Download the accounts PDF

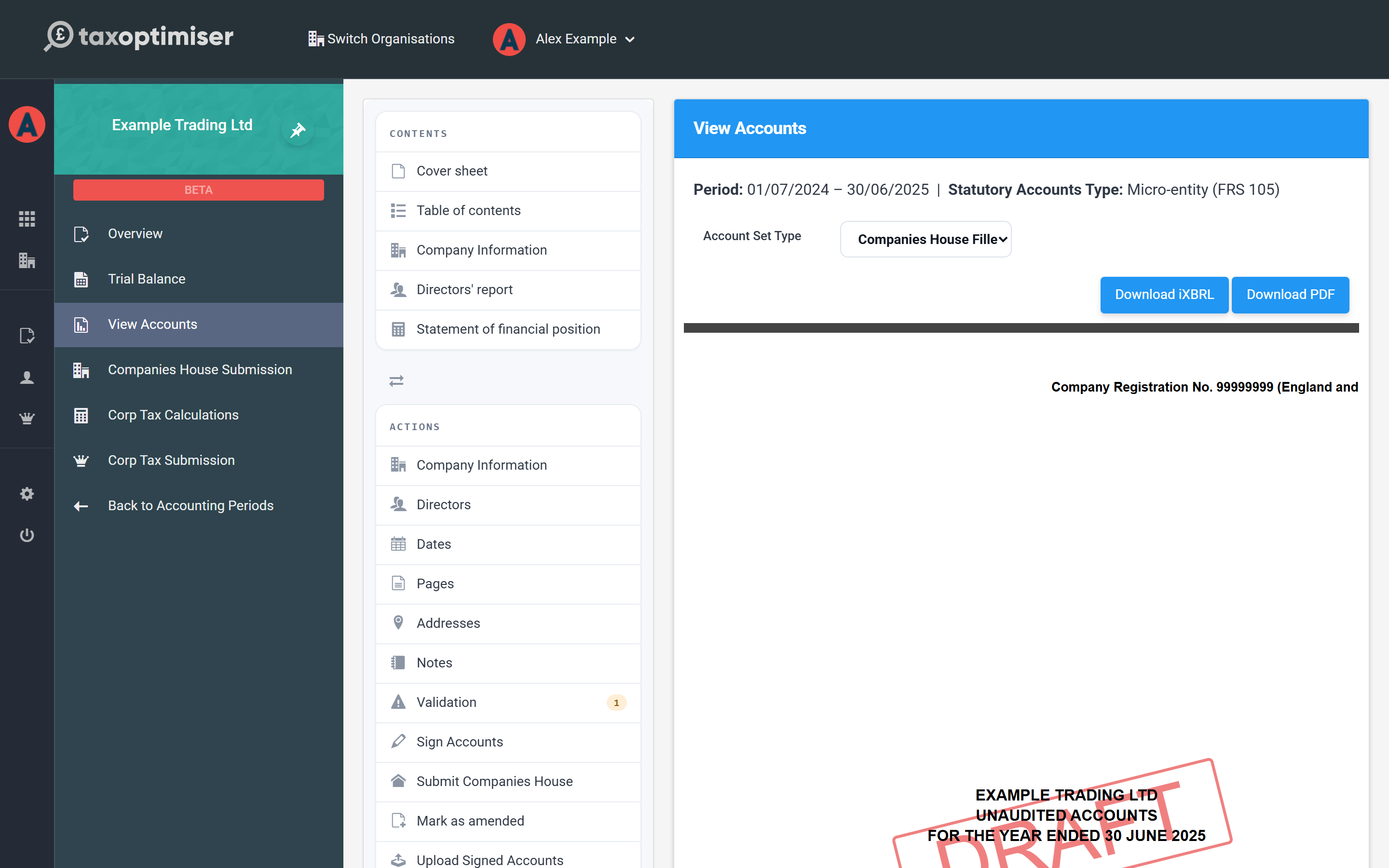coord(1290,295)
